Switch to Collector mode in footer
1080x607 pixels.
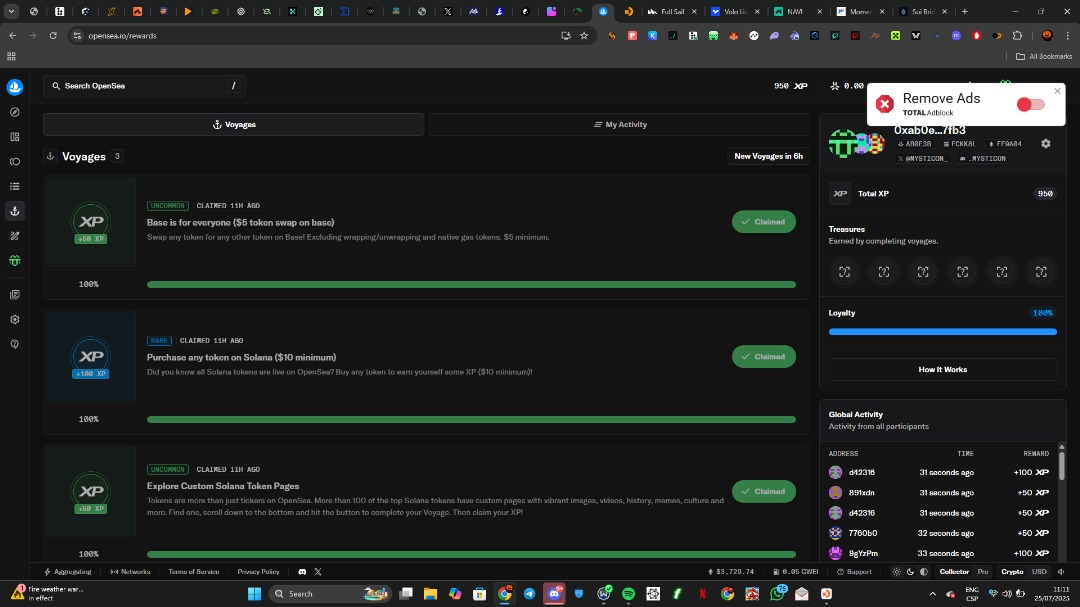[954, 572]
